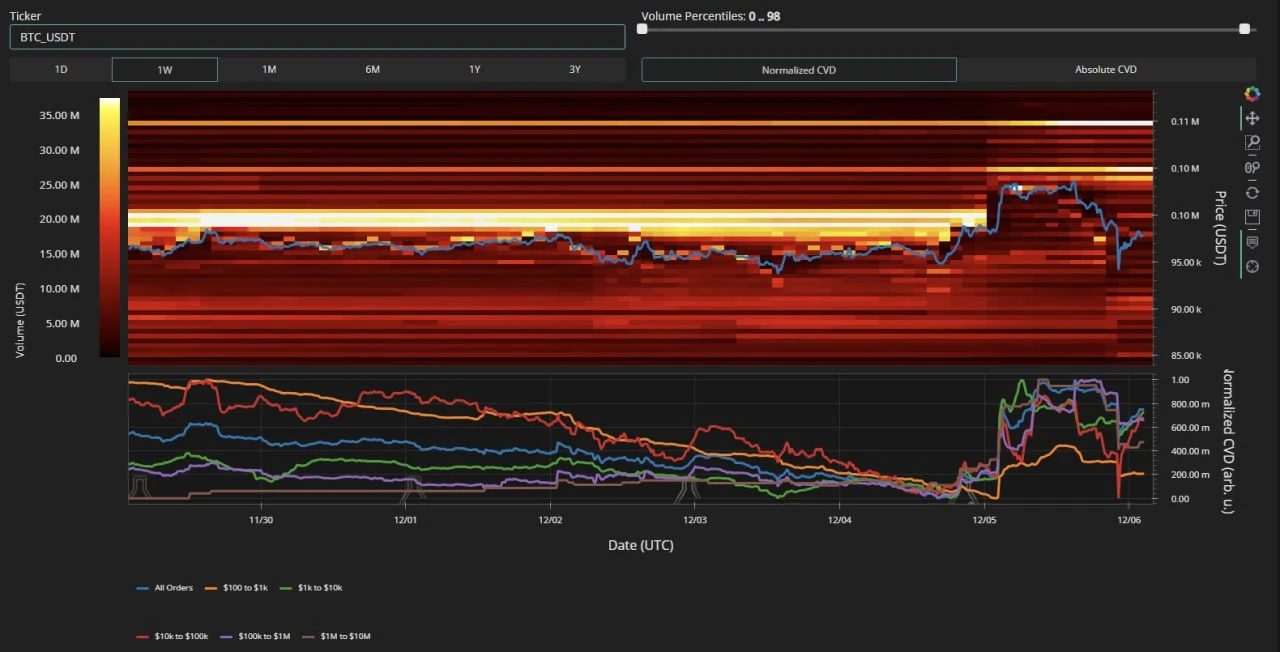Screen dimensions: 1280x652
Task: Click the 12/01 date tick label
Action: tap(405, 520)
